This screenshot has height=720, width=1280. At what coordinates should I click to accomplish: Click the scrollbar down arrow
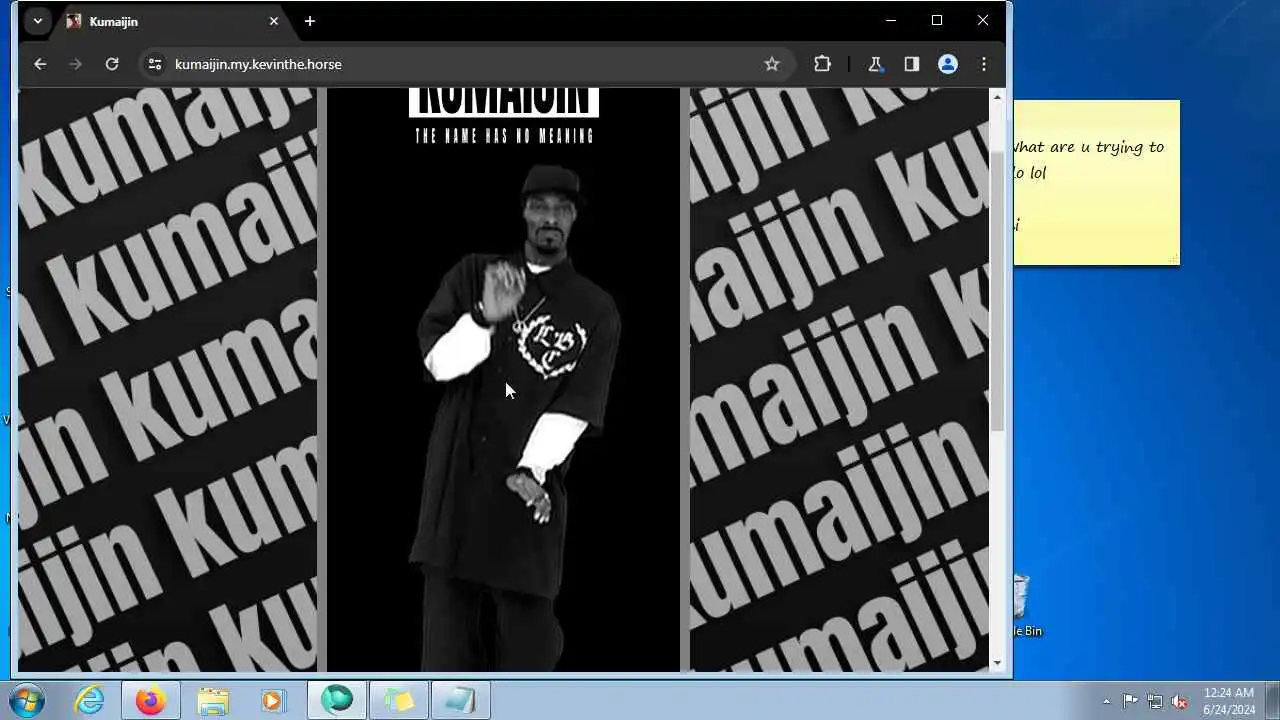point(997,663)
